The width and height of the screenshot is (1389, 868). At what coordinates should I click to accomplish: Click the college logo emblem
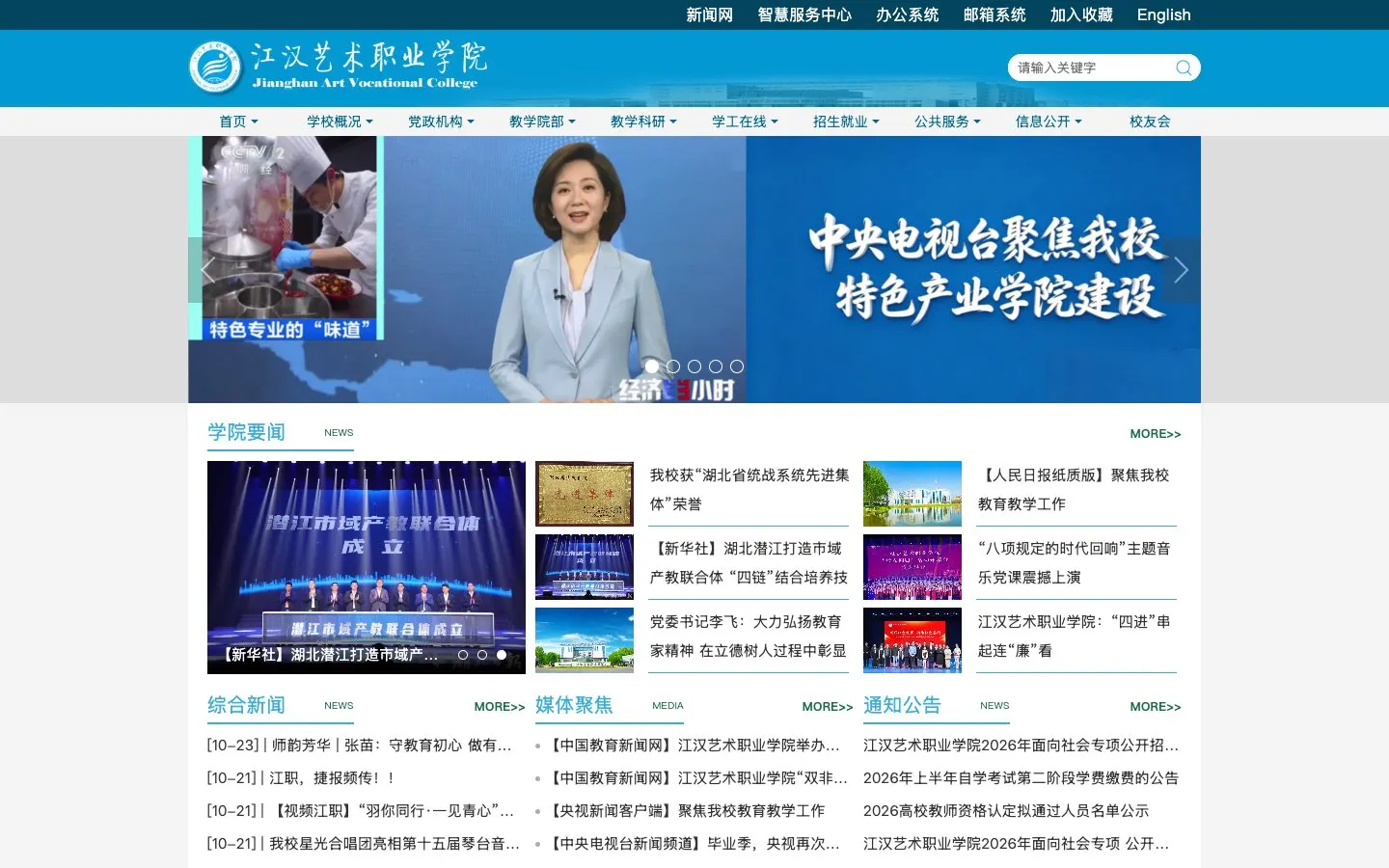click(x=215, y=68)
